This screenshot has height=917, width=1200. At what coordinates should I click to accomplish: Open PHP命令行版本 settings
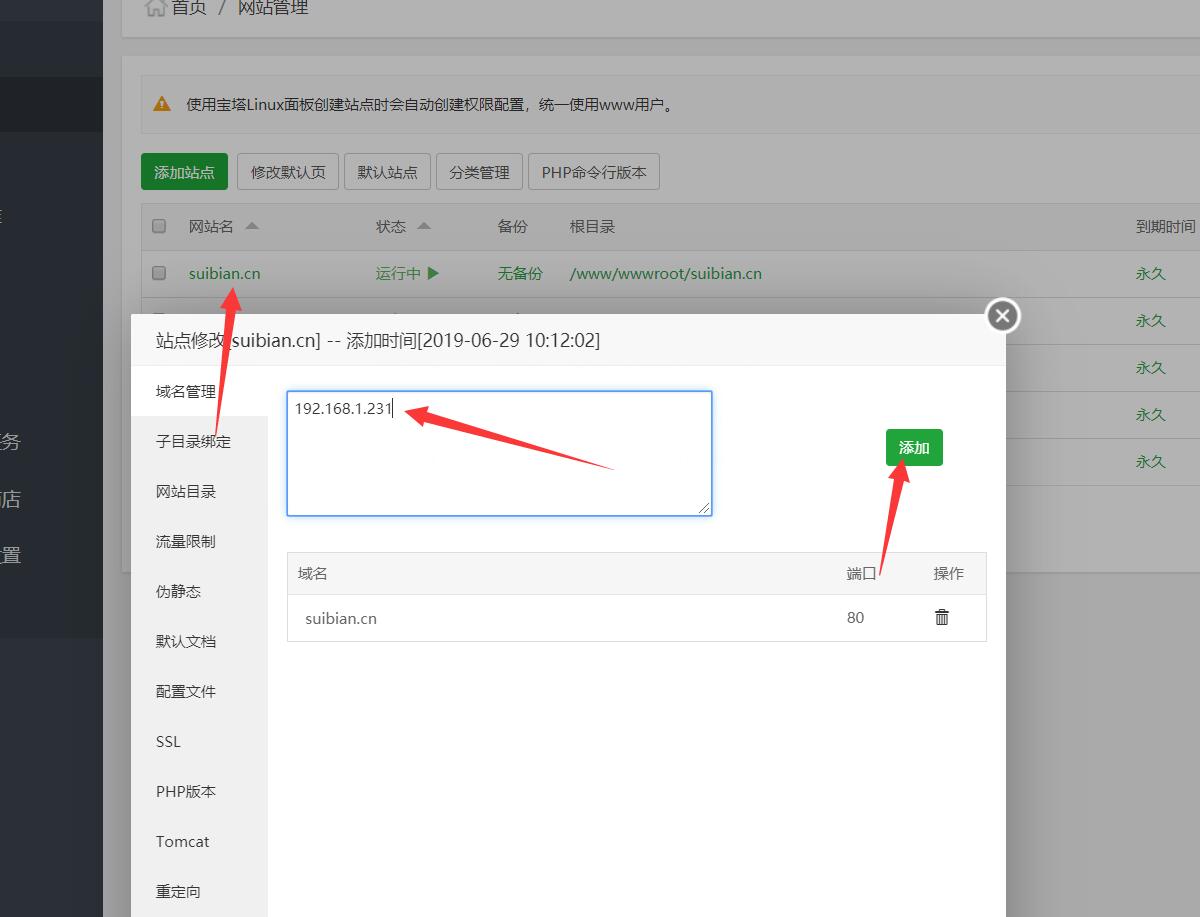click(594, 172)
